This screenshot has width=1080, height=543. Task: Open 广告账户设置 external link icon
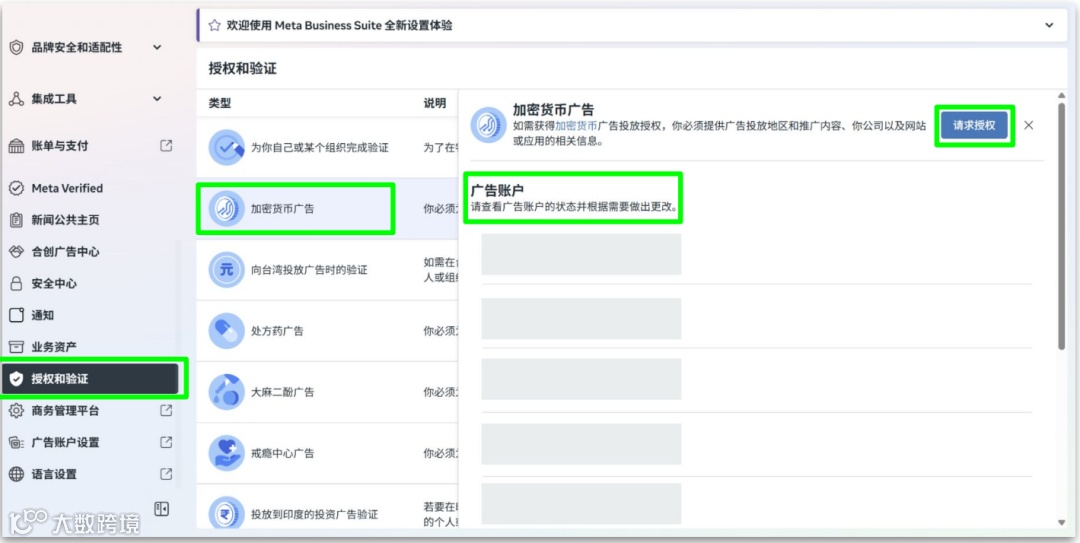point(166,442)
